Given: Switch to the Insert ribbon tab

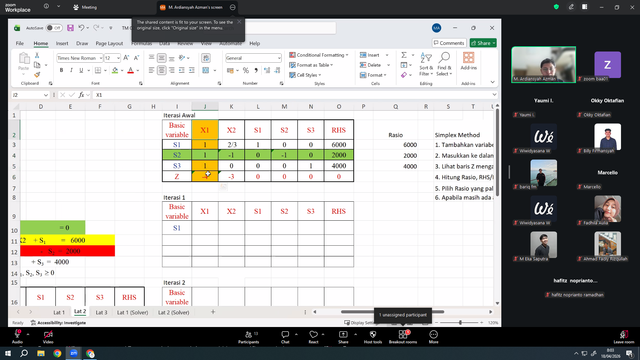Looking at the screenshot, I should (x=62, y=43).
